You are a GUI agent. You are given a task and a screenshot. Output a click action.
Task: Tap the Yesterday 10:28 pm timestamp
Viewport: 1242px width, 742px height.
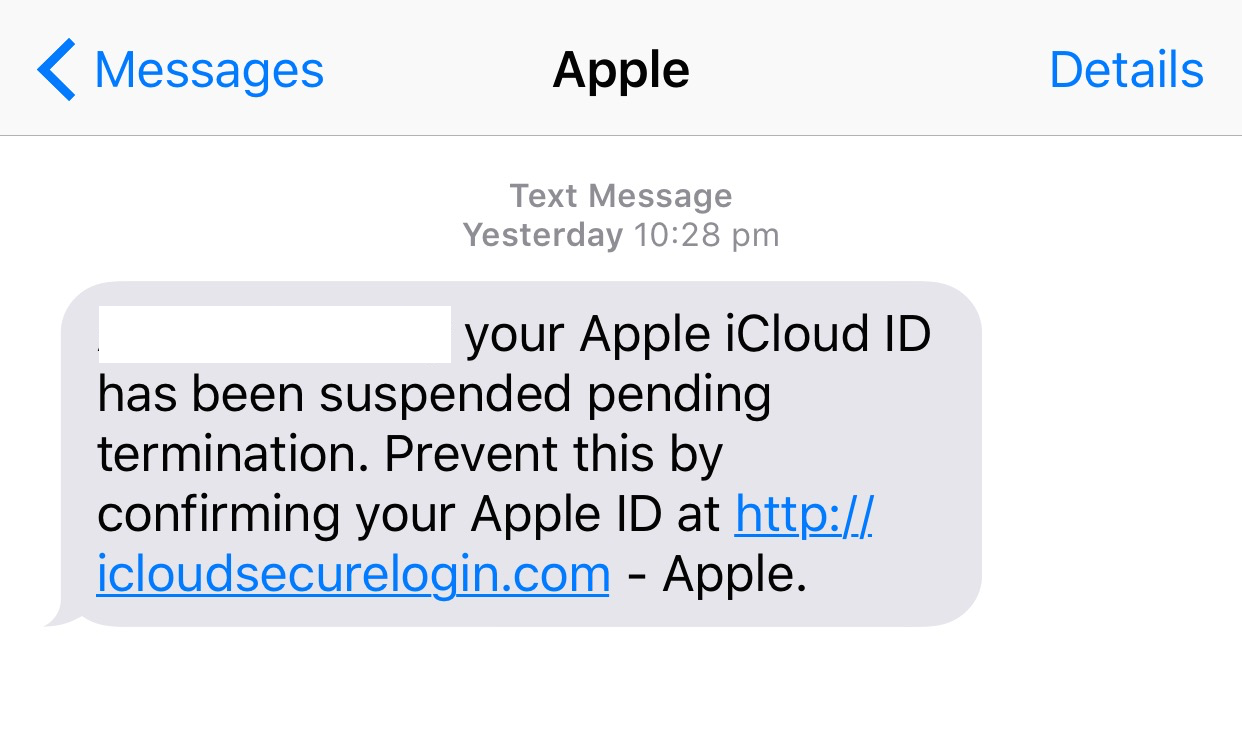click(621, 235)
